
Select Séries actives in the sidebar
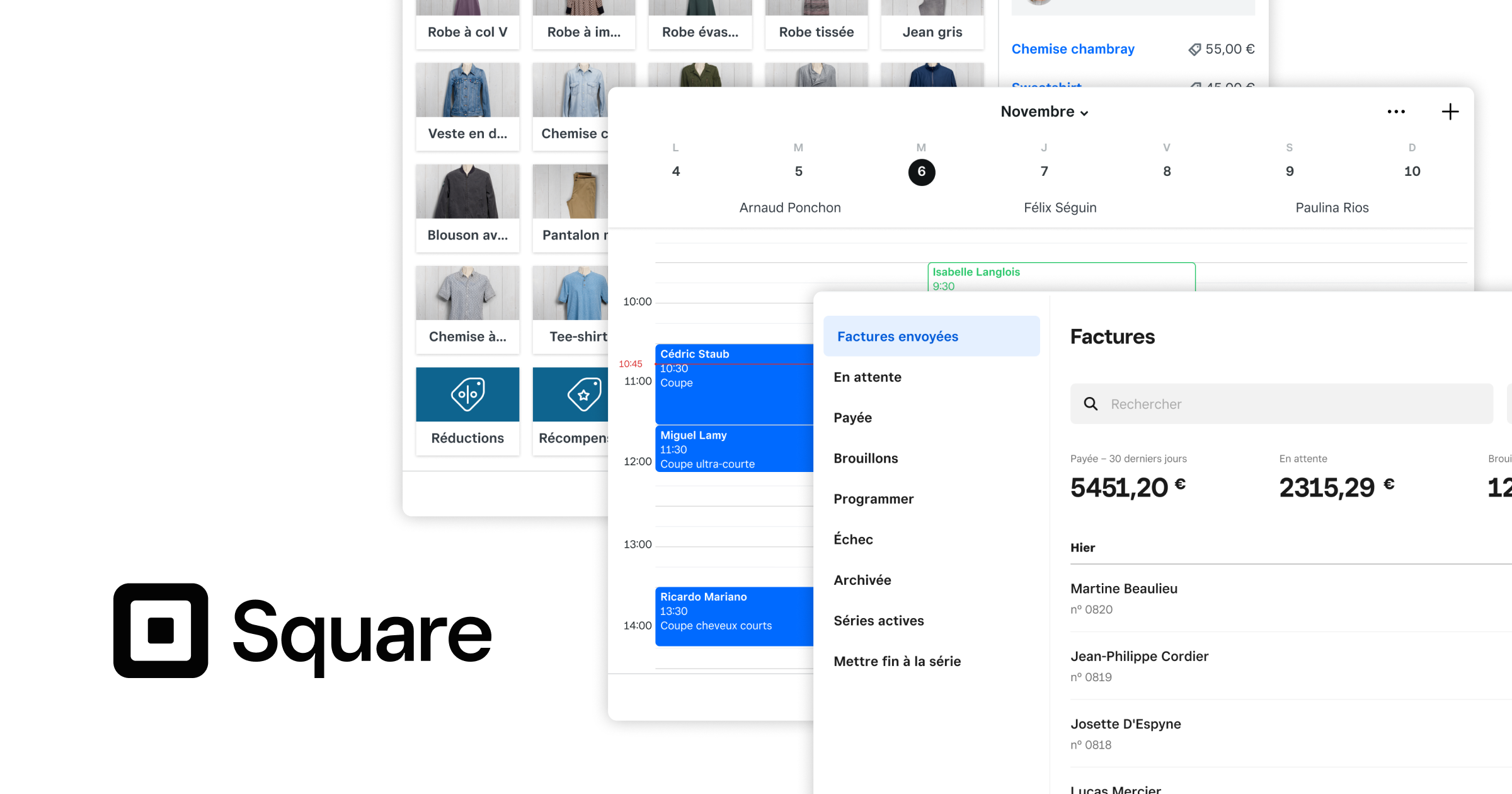click(x=879, y=620)
